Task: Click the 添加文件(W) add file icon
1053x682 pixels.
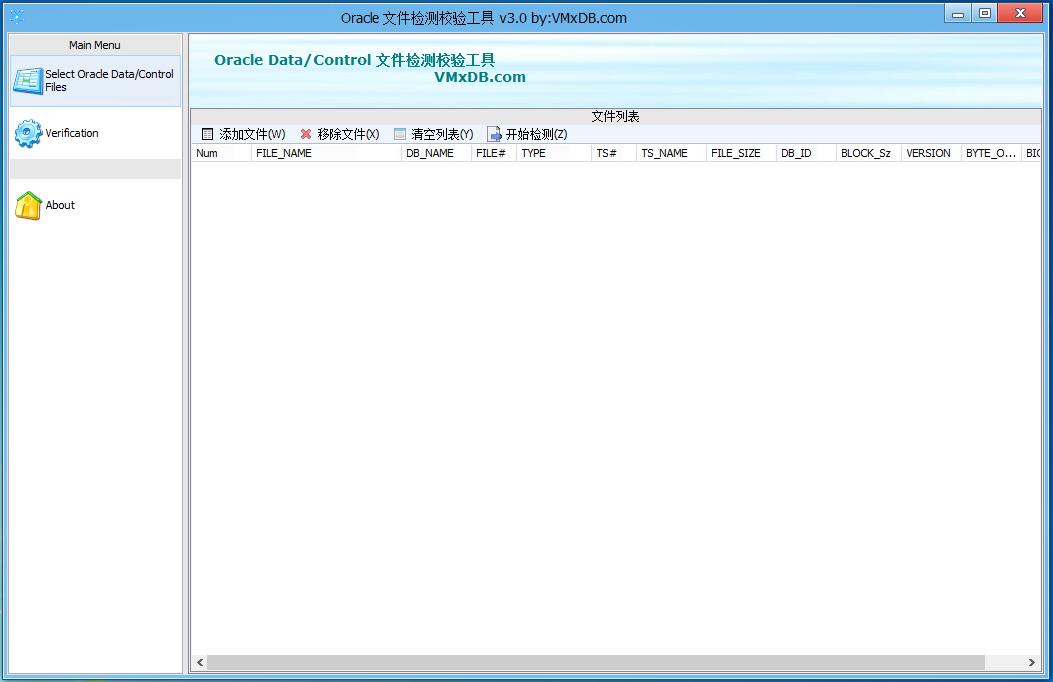Action: pyautogui.click(x=207, y=133)
